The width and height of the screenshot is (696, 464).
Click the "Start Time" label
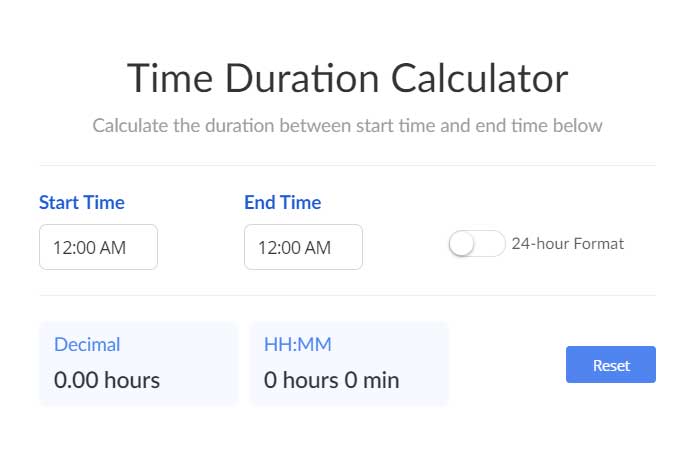82,202
